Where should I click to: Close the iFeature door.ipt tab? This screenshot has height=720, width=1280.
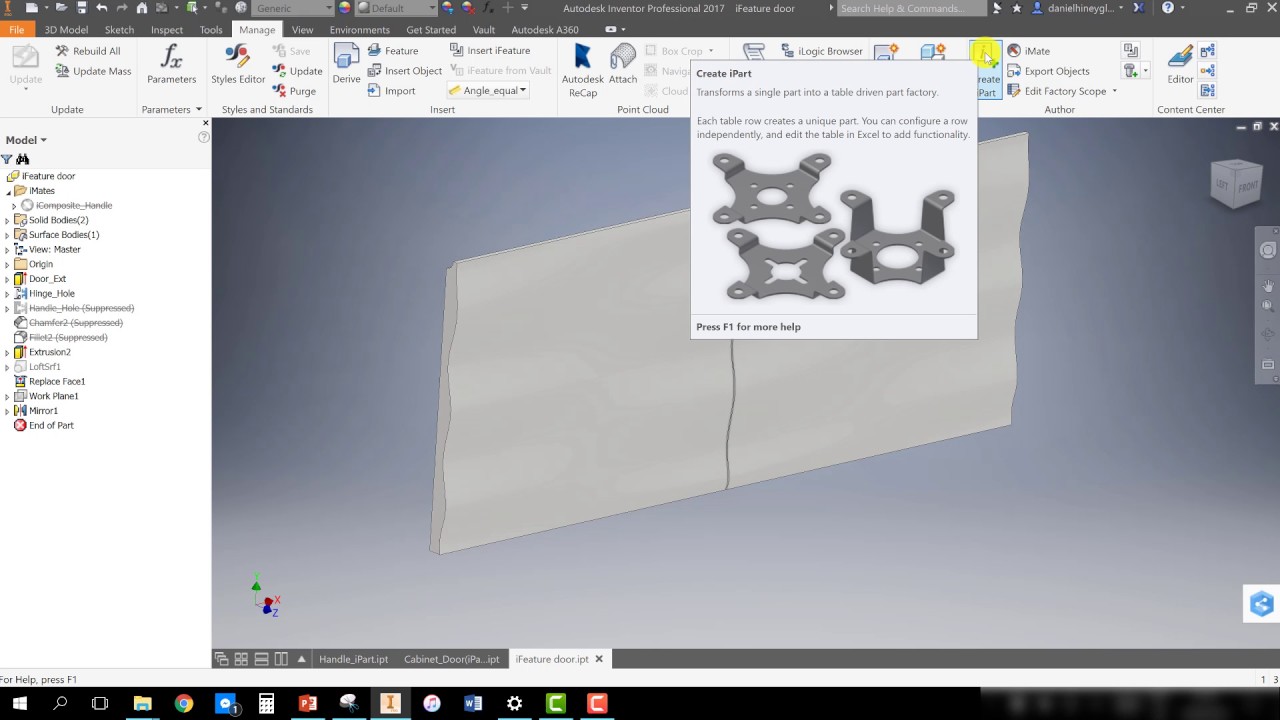coord(599,659)
